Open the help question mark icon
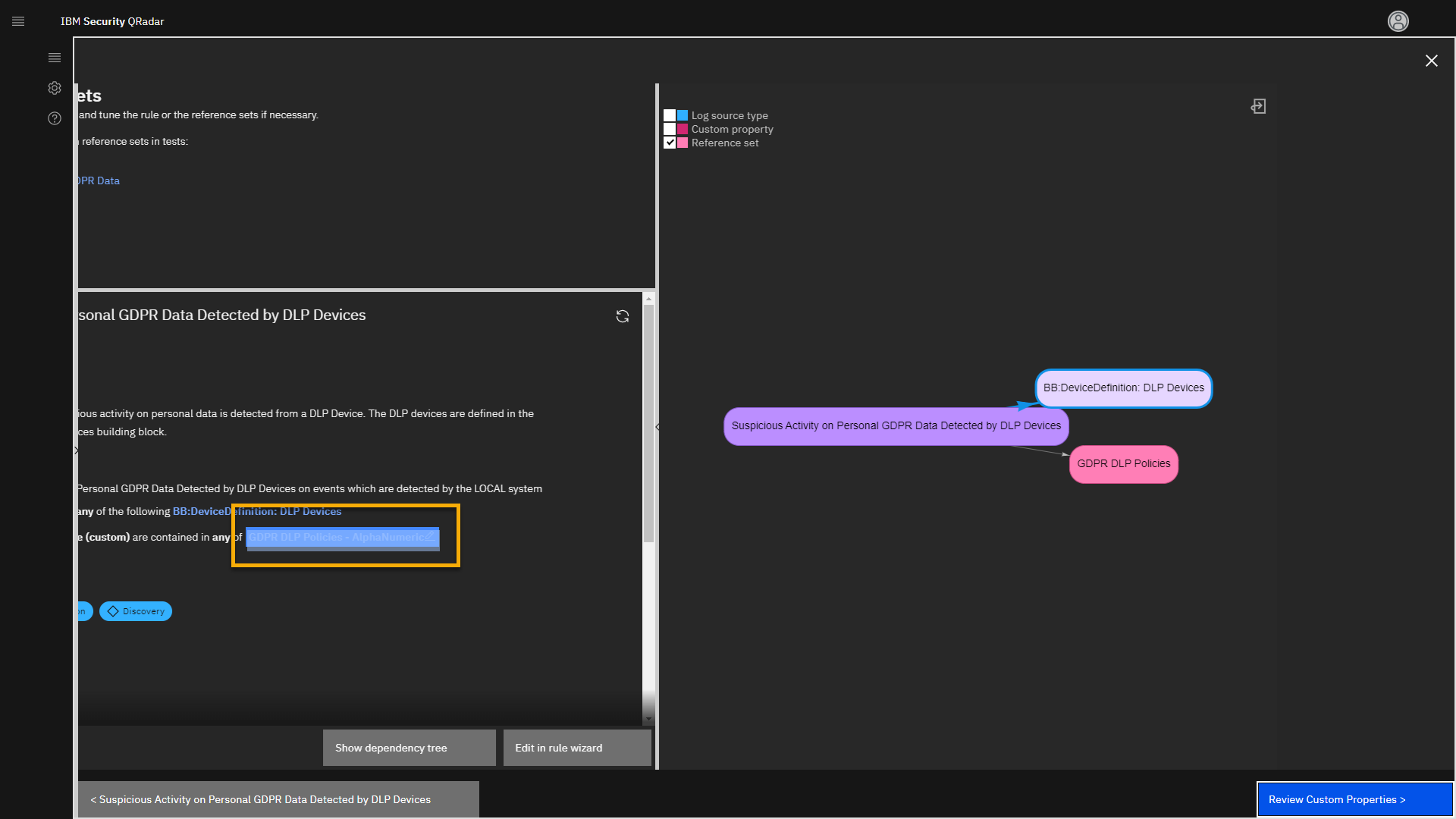Screen dimensions: 1456x819 (55, 118)
